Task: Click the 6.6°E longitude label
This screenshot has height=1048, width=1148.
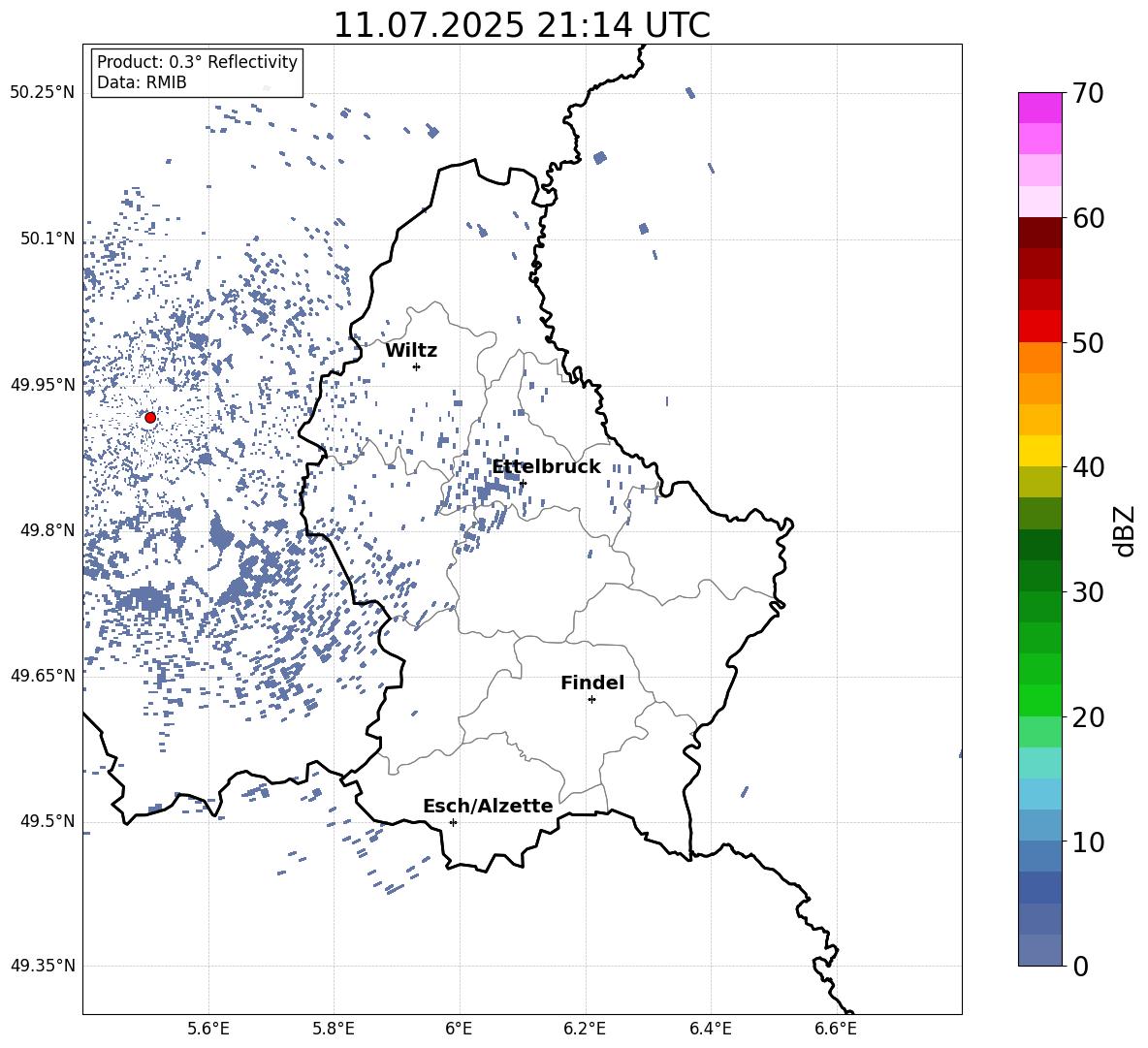Action: click(x=836, y=1029)
